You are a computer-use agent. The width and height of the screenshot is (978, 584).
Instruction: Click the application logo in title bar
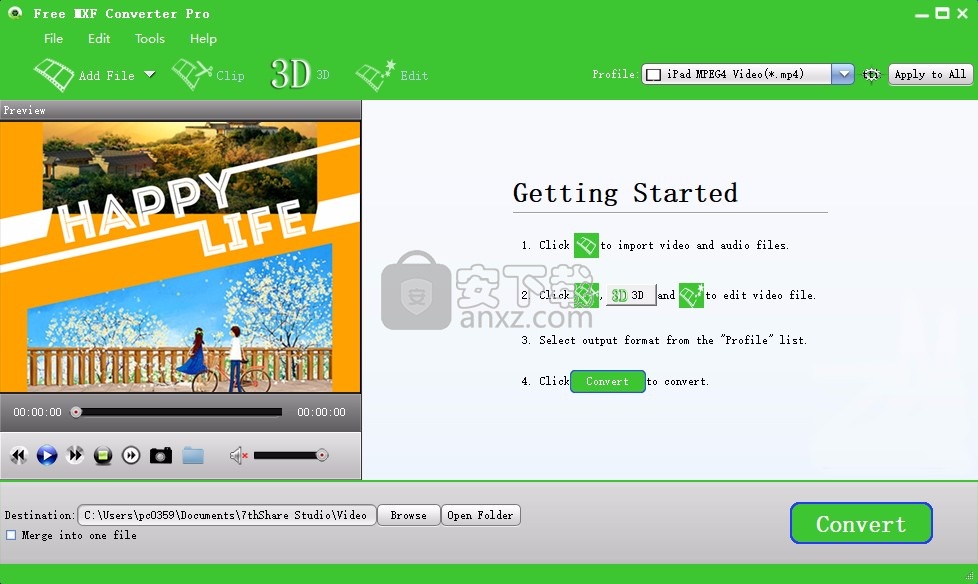(15, 12)
